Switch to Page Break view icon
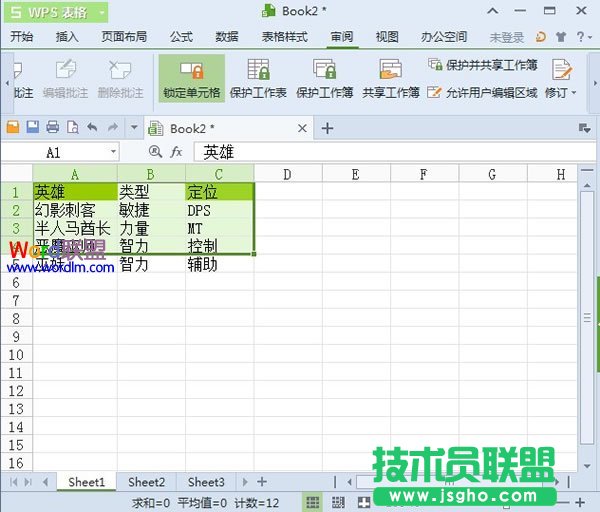The height and width of the screenshot is (512, 600). [338, 502]
